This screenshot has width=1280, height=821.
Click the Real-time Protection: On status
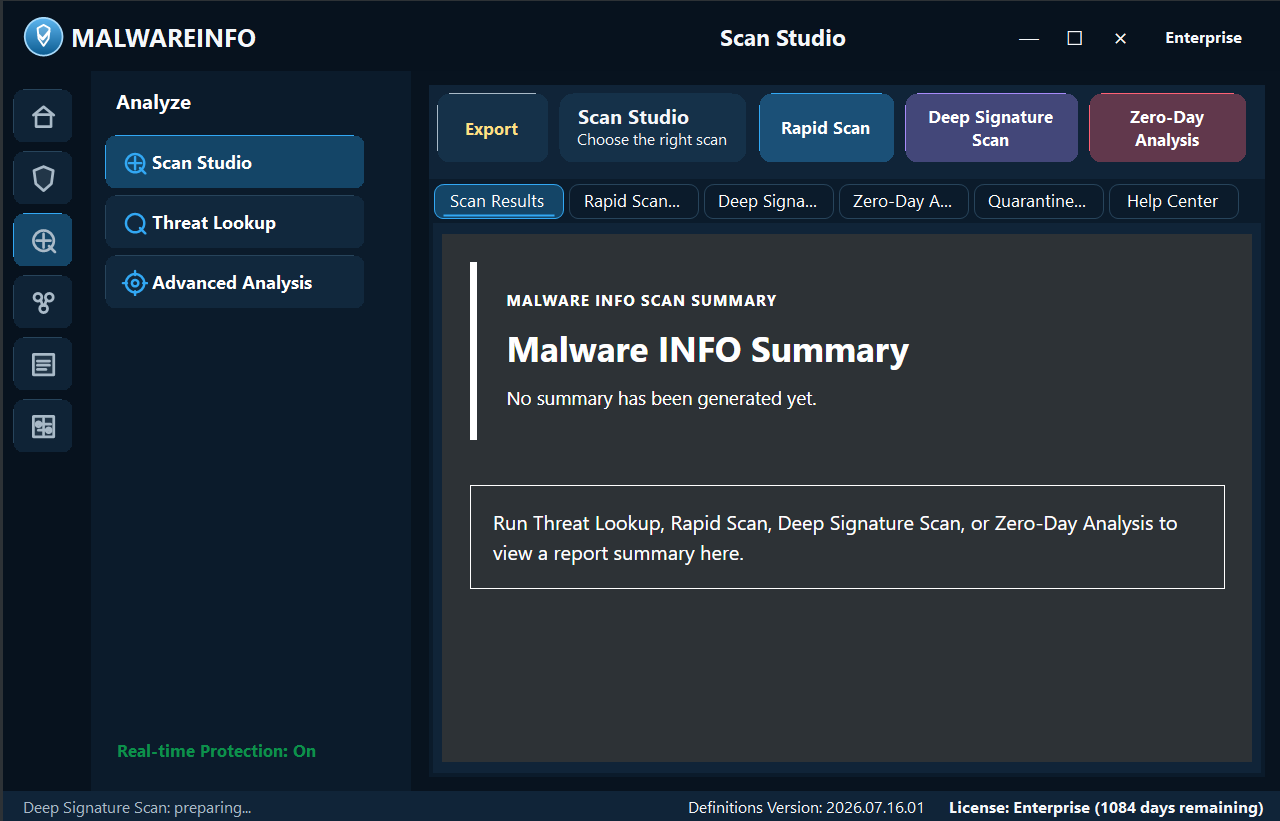click(x=216, y=751)
